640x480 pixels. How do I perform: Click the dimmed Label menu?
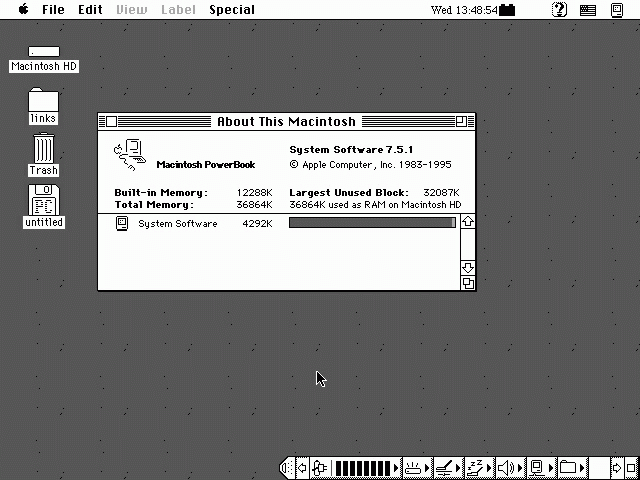point(178,10)
